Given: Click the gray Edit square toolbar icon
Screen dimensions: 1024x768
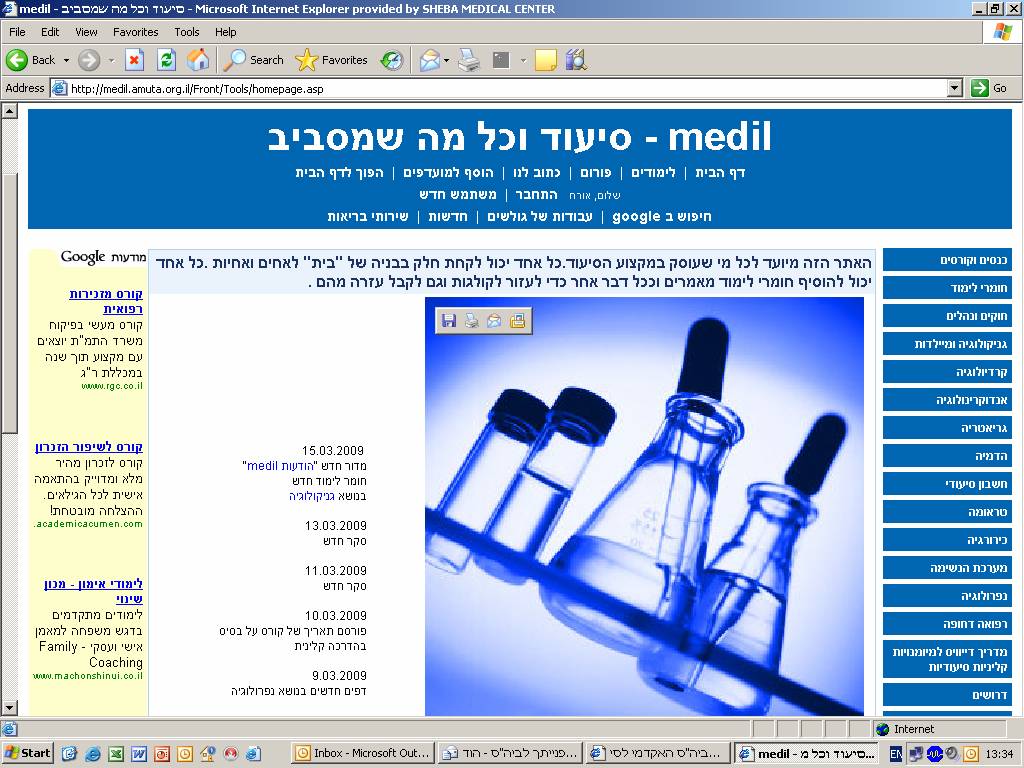Looking at the screenshot, I should pyautogui.click(x=501, y=60).
